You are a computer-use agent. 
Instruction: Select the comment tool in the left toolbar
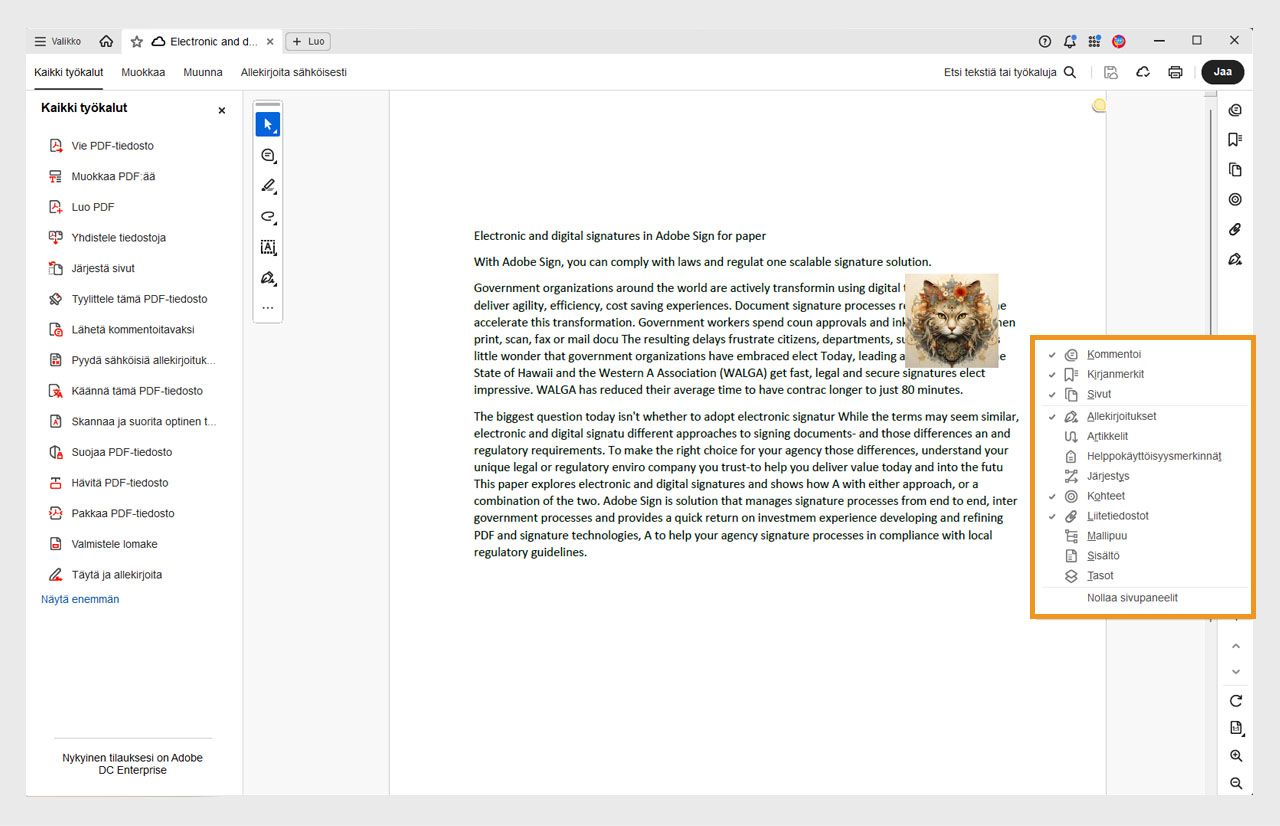267,156
